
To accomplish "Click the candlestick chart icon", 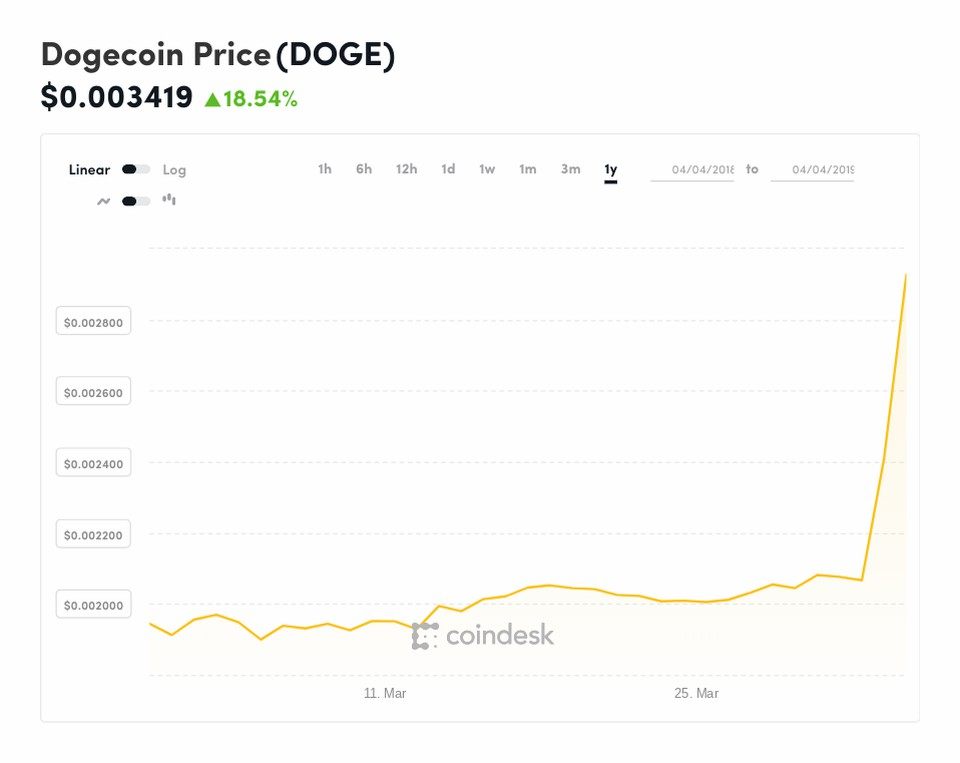I will pos(169,200).
